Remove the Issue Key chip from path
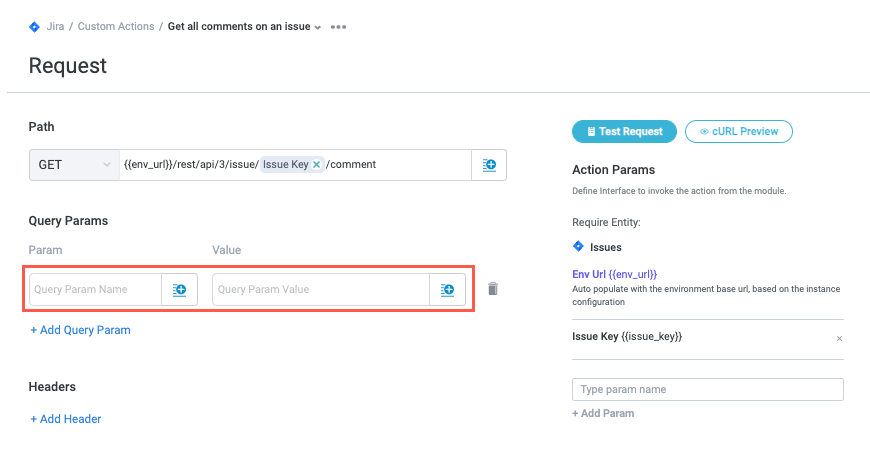Image resolution: width=870 pixels, height=453 pixels. [x=317, y=164]
